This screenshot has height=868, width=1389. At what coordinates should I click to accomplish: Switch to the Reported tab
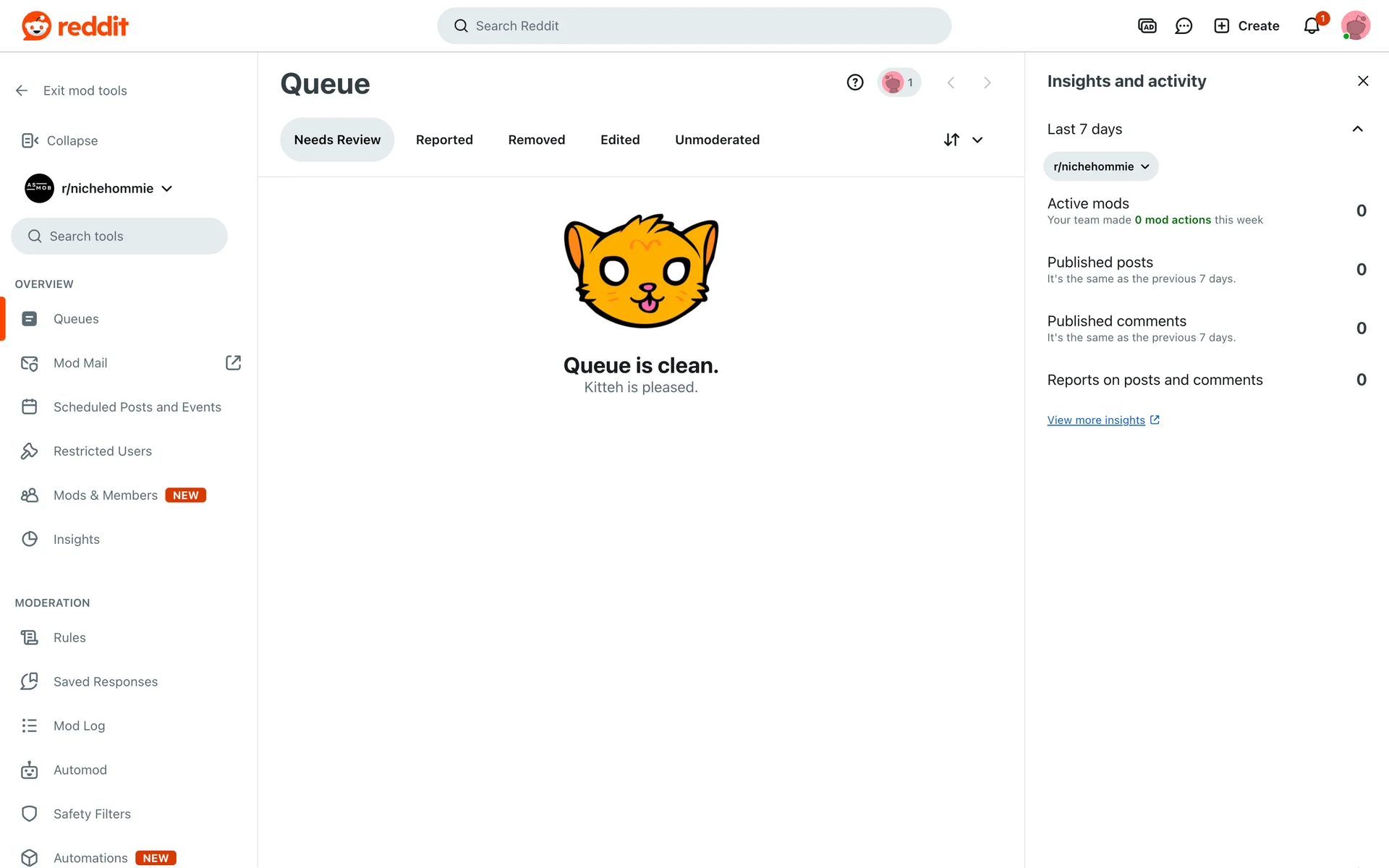pyautogui.click(x=444, y=140)
